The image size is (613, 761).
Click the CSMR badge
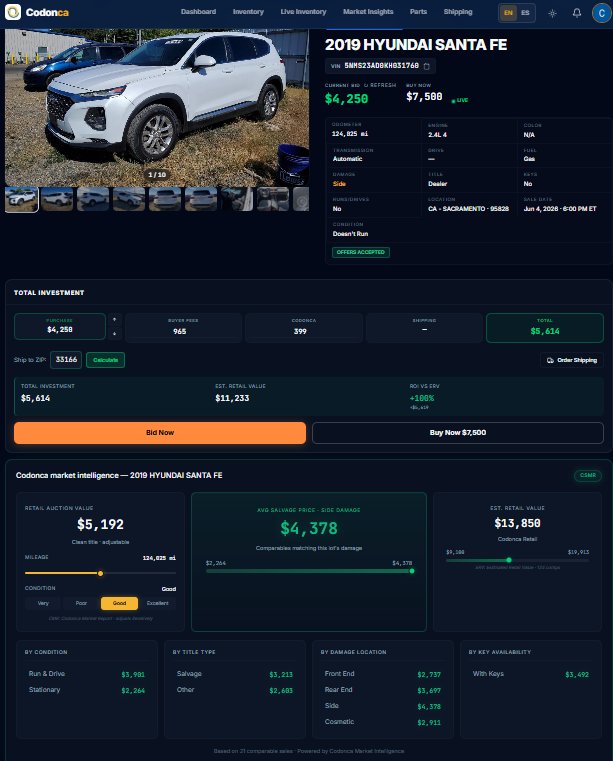[x=588, y=475]
